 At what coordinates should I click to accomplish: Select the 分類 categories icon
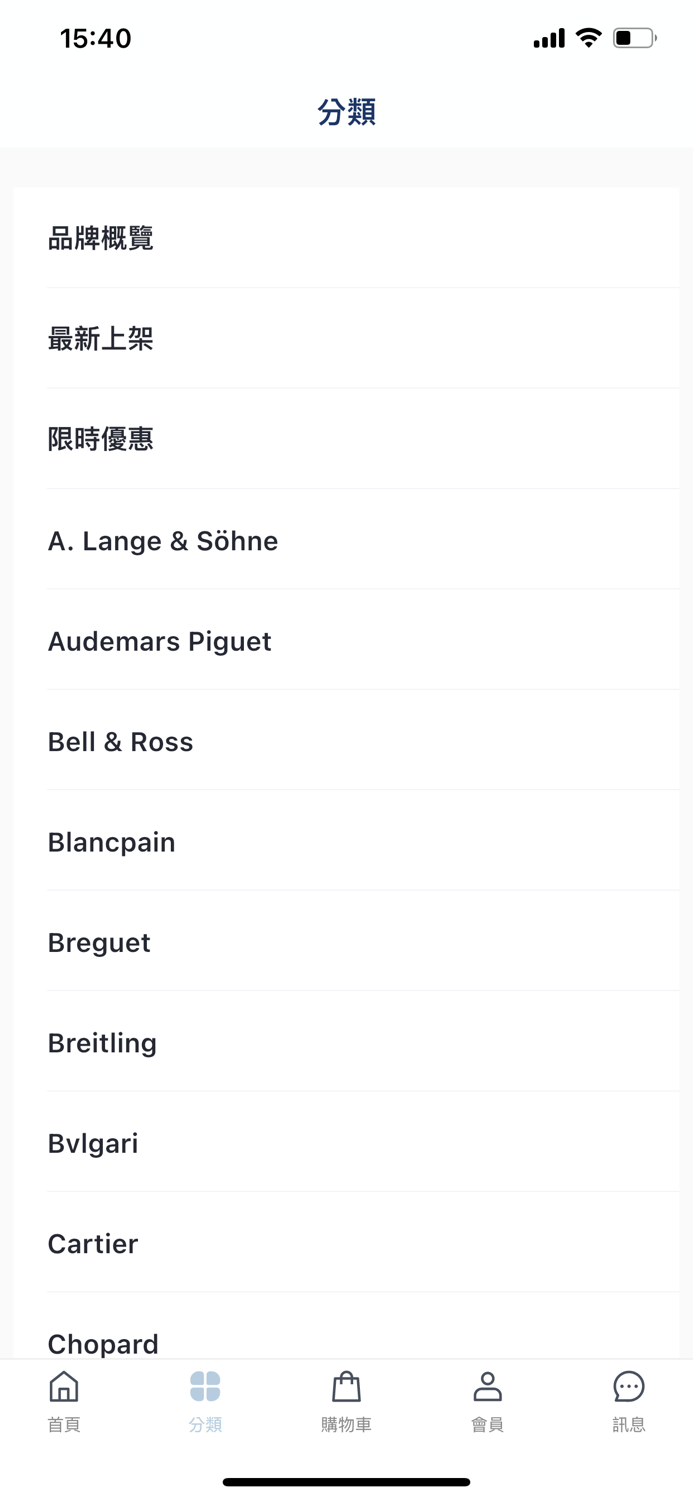[205, 1387]
